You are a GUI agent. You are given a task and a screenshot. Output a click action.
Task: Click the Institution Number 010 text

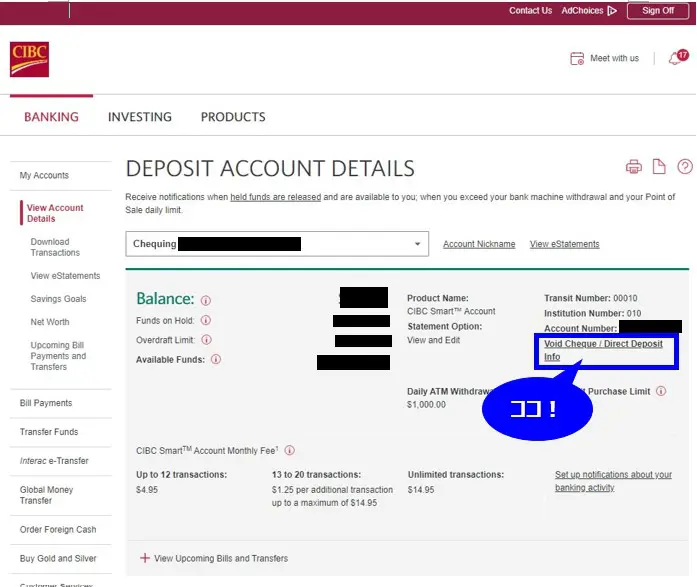pos(593,313)
